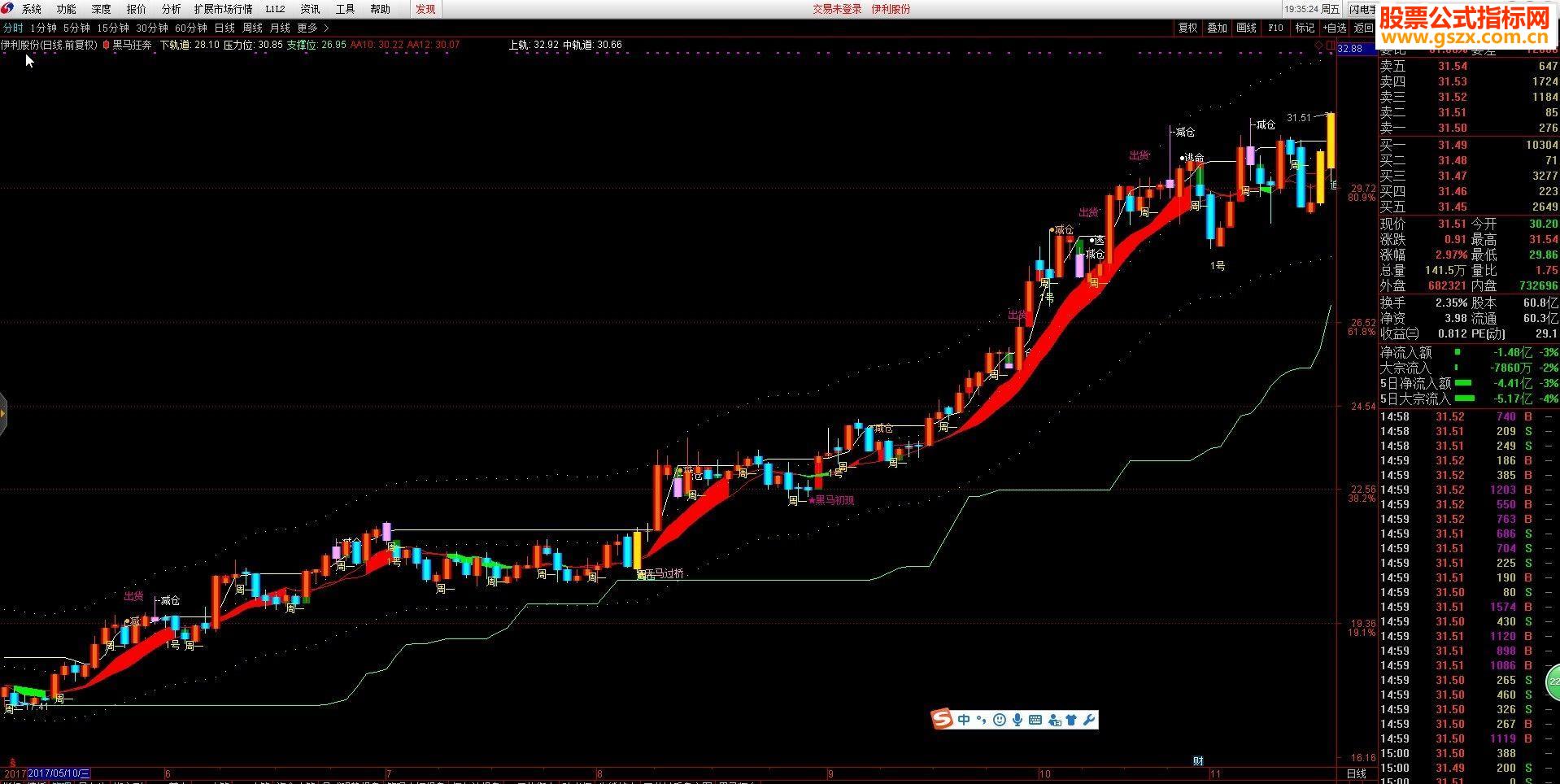
Task: Open the 分析 menu
Action: coord(171,9)
